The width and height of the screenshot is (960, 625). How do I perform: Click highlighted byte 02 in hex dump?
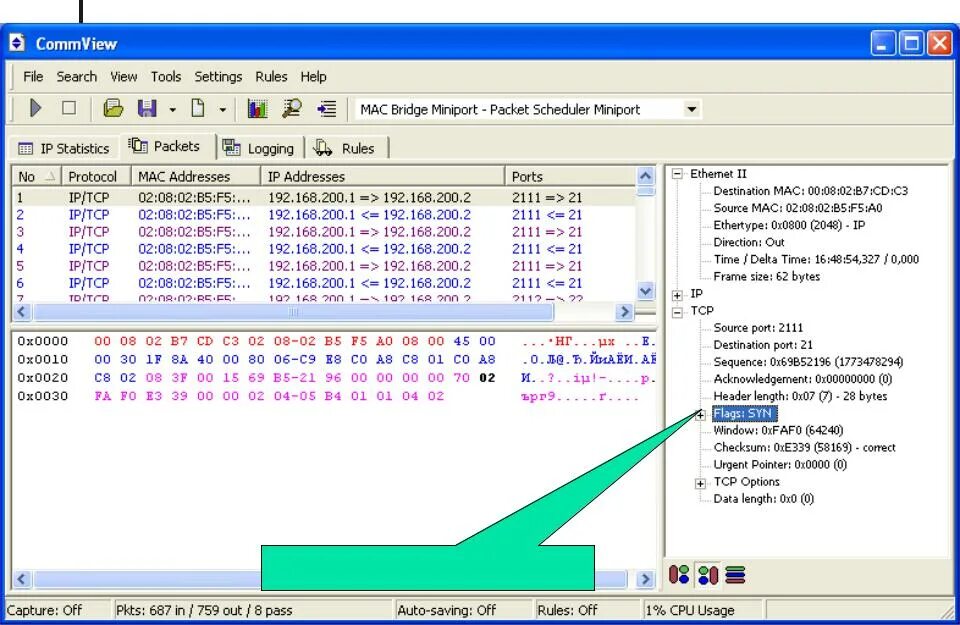coord(487,378)
